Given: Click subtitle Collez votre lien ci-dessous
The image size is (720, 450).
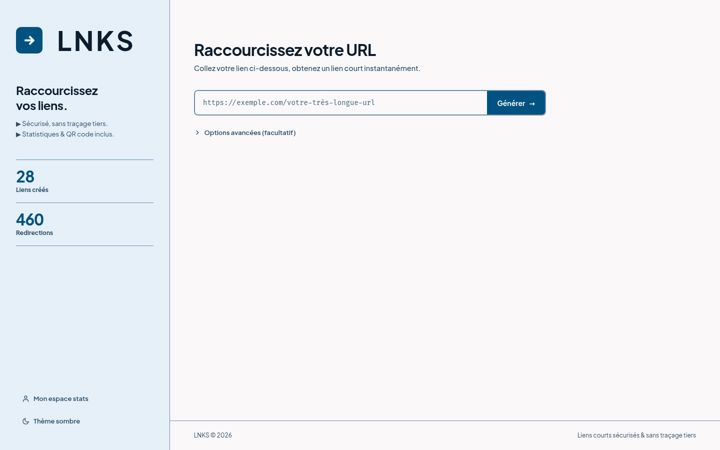Looking at the screenshot, I should [x=307, y=68].
